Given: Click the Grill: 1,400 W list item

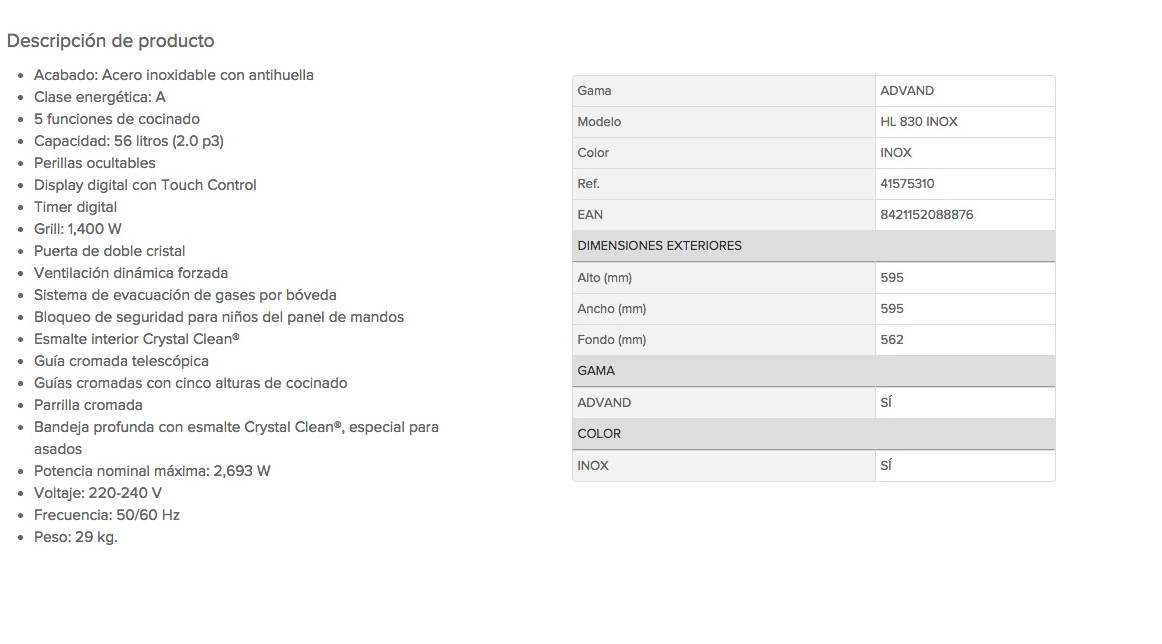Looking at the screenshot, I should [78, 229].
